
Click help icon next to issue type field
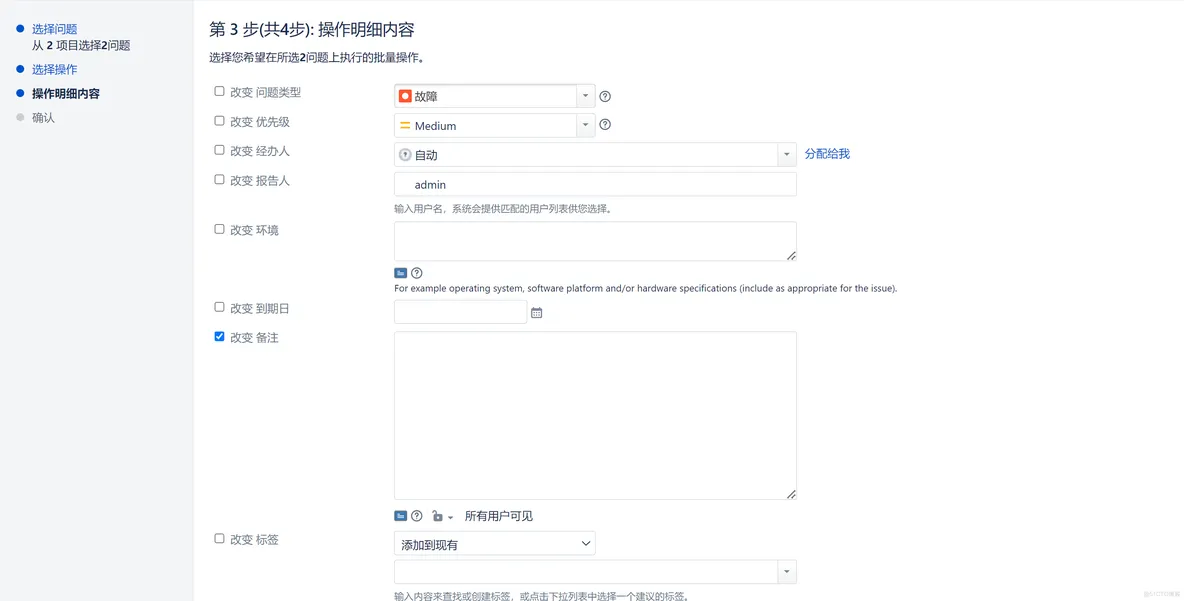[x=605, y=96]
